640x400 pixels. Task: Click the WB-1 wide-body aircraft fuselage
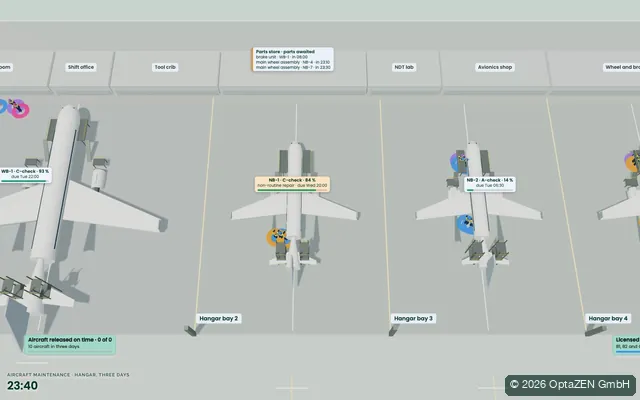55,184
